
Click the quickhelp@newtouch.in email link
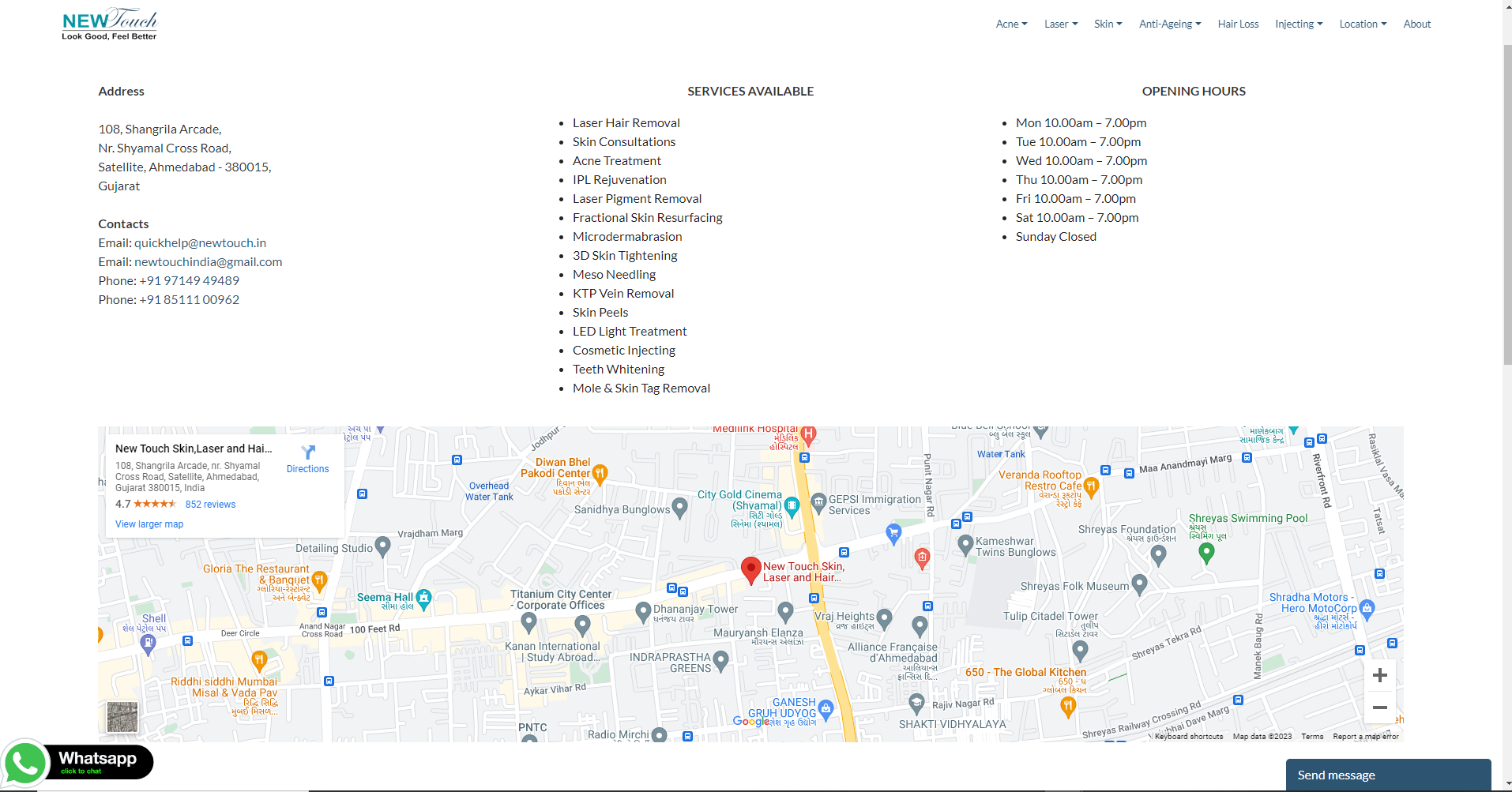click(x=200, y=243)
